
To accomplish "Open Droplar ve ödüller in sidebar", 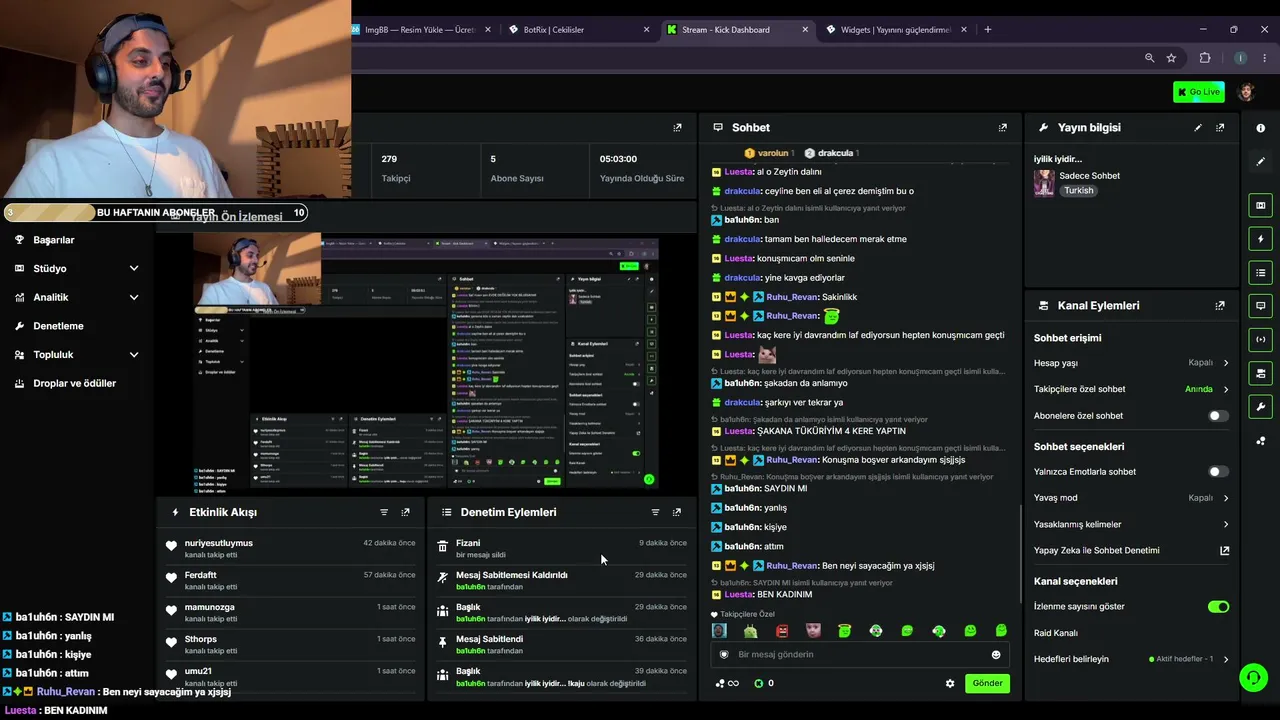I will coord(76,383).
